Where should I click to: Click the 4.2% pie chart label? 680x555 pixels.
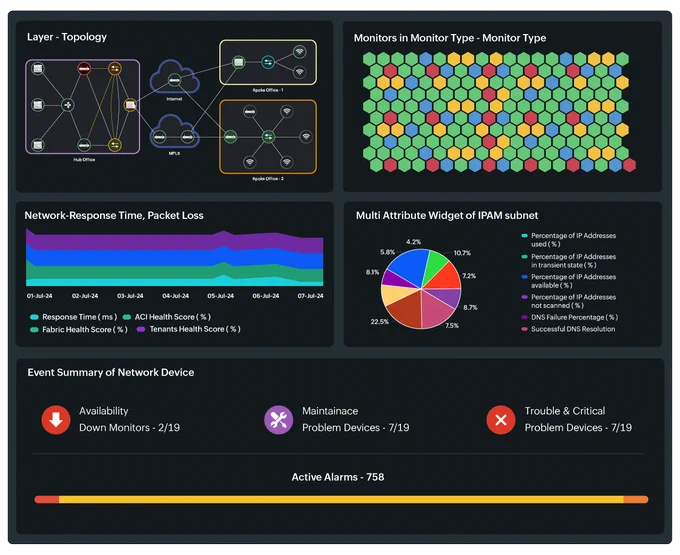413,242
